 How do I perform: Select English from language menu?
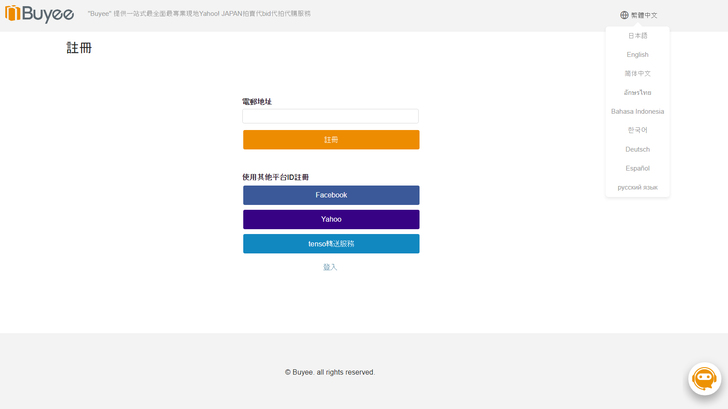pos(637,55)
